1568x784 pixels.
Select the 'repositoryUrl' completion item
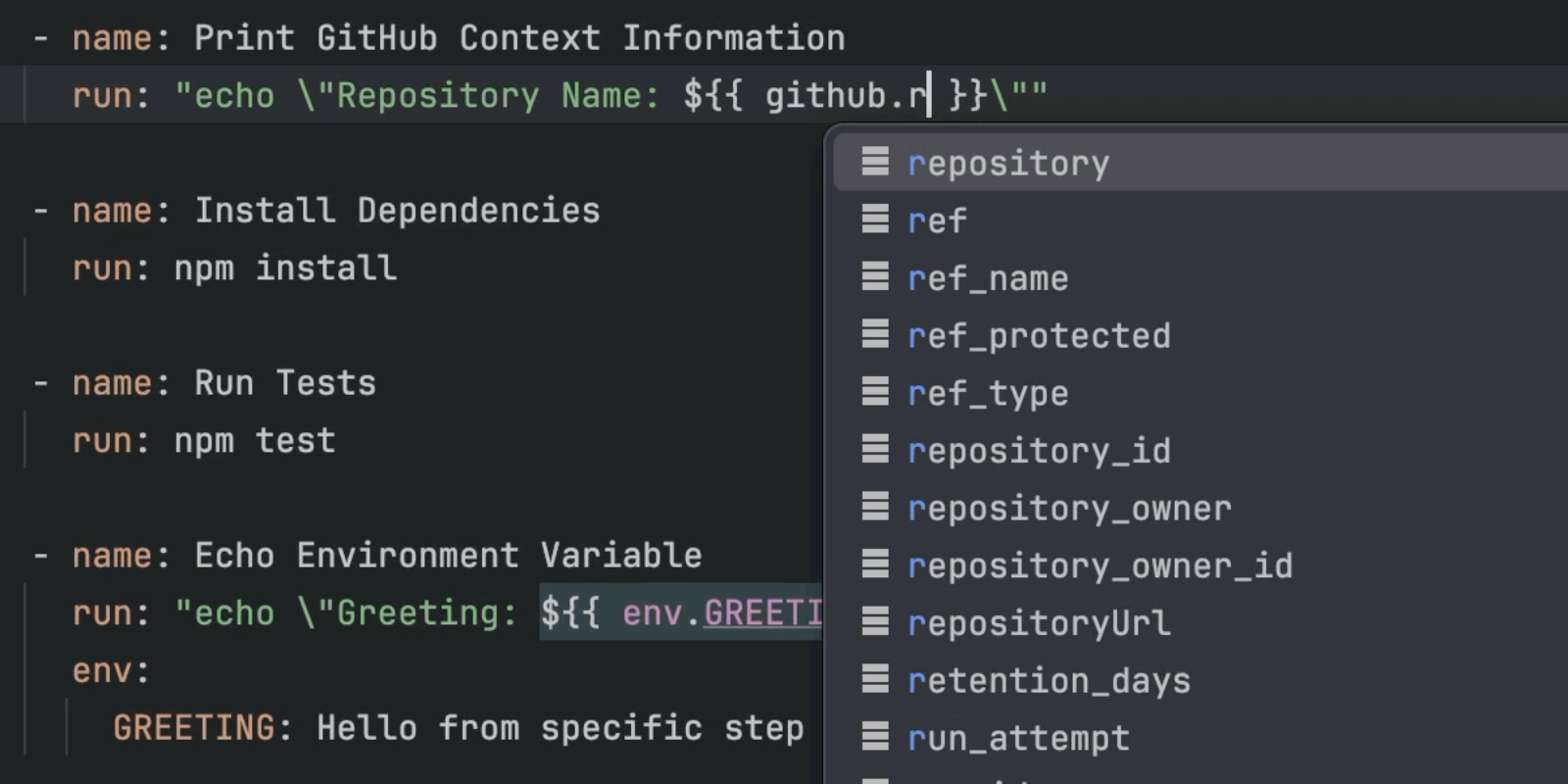(1200, 623)
